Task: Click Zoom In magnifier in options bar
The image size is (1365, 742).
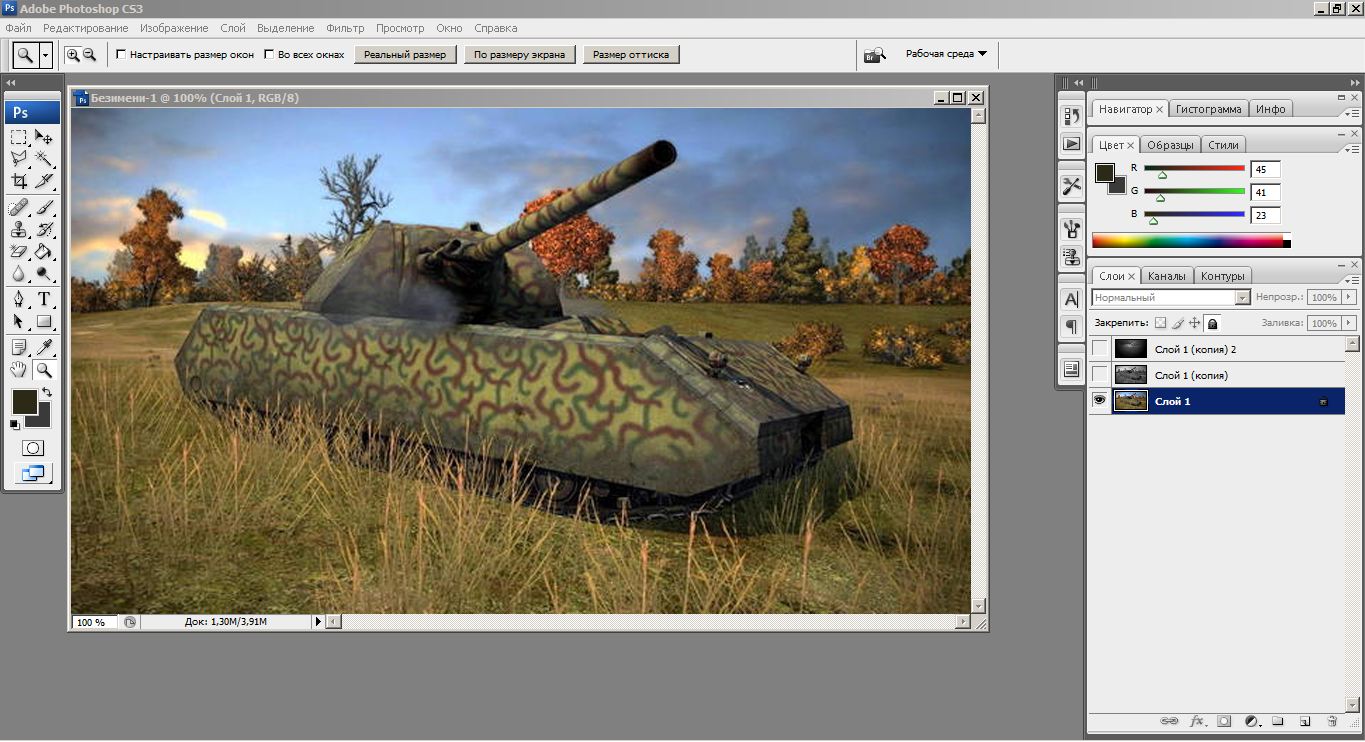Action: tap(72, 55)
